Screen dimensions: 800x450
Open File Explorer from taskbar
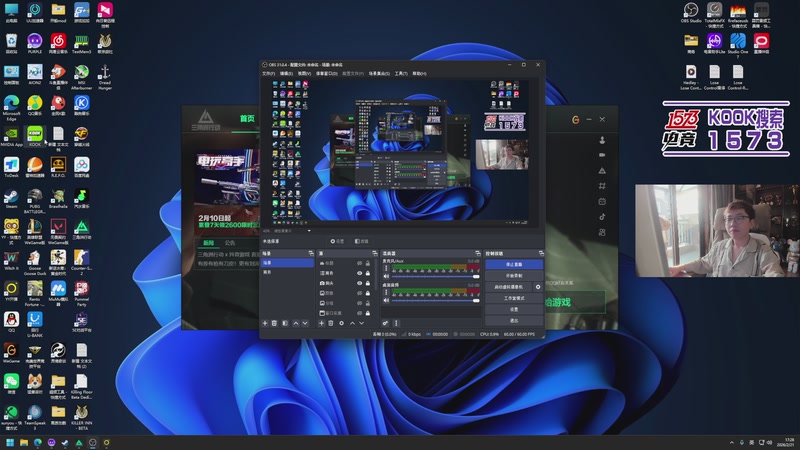pyautogui.click(x=23, y=442)
